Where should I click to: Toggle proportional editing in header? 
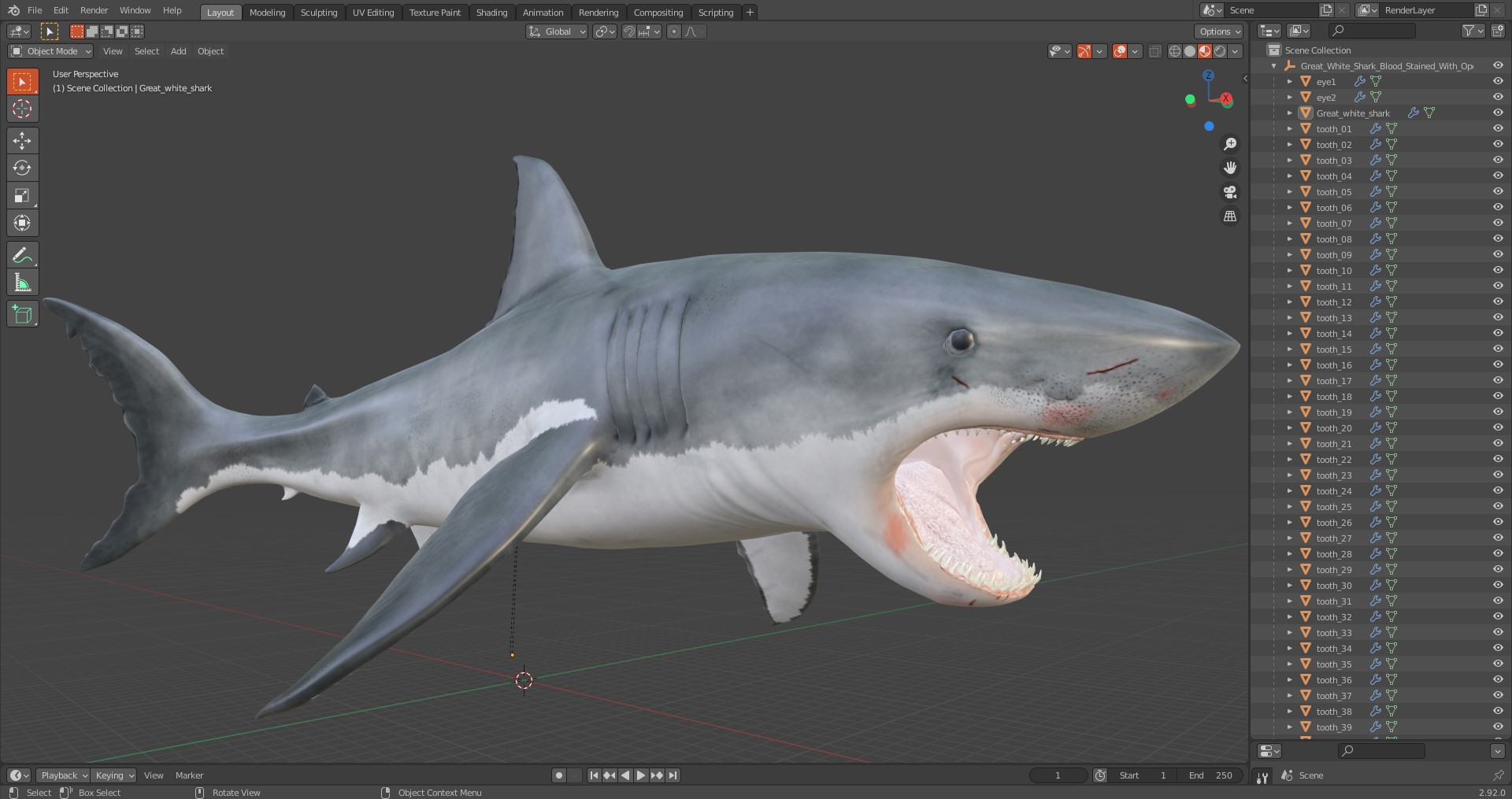point(673,31)
